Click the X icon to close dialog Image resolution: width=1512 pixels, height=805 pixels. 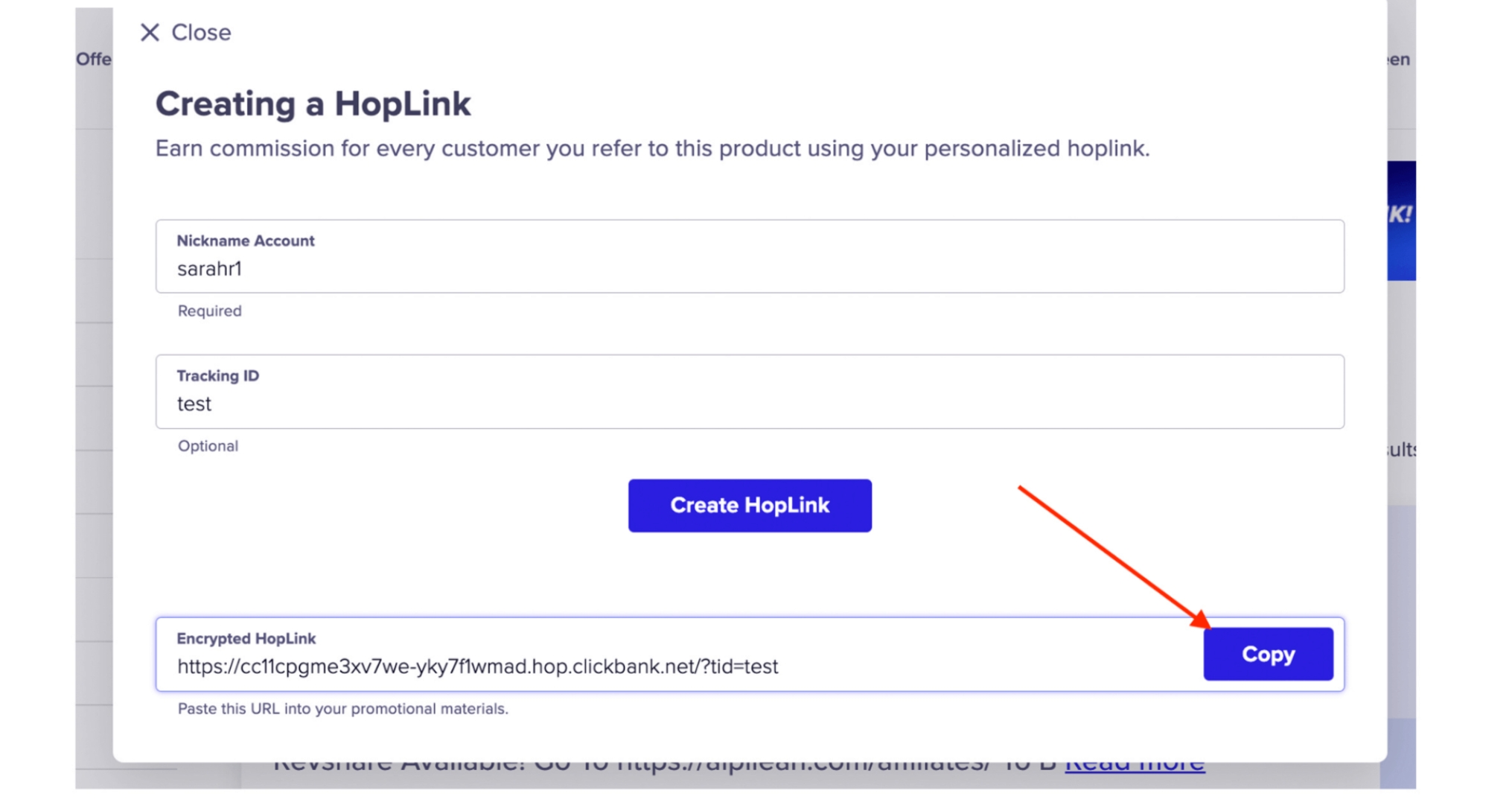(150, 33)
